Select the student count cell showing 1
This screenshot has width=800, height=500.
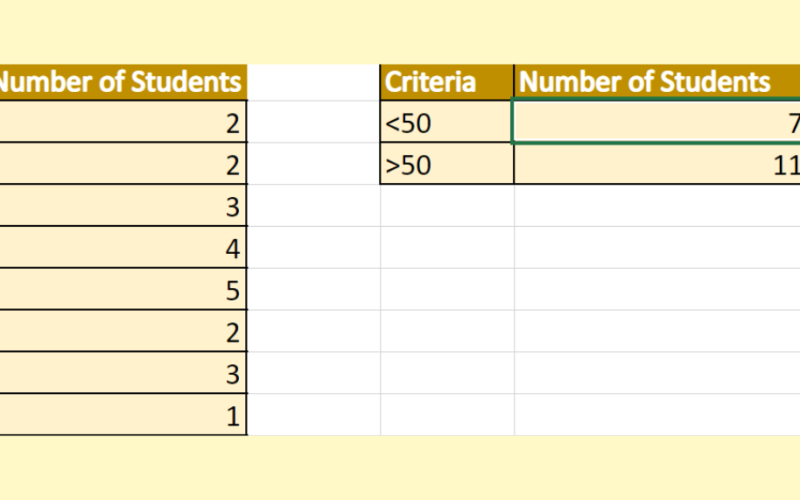coord(122,415)
